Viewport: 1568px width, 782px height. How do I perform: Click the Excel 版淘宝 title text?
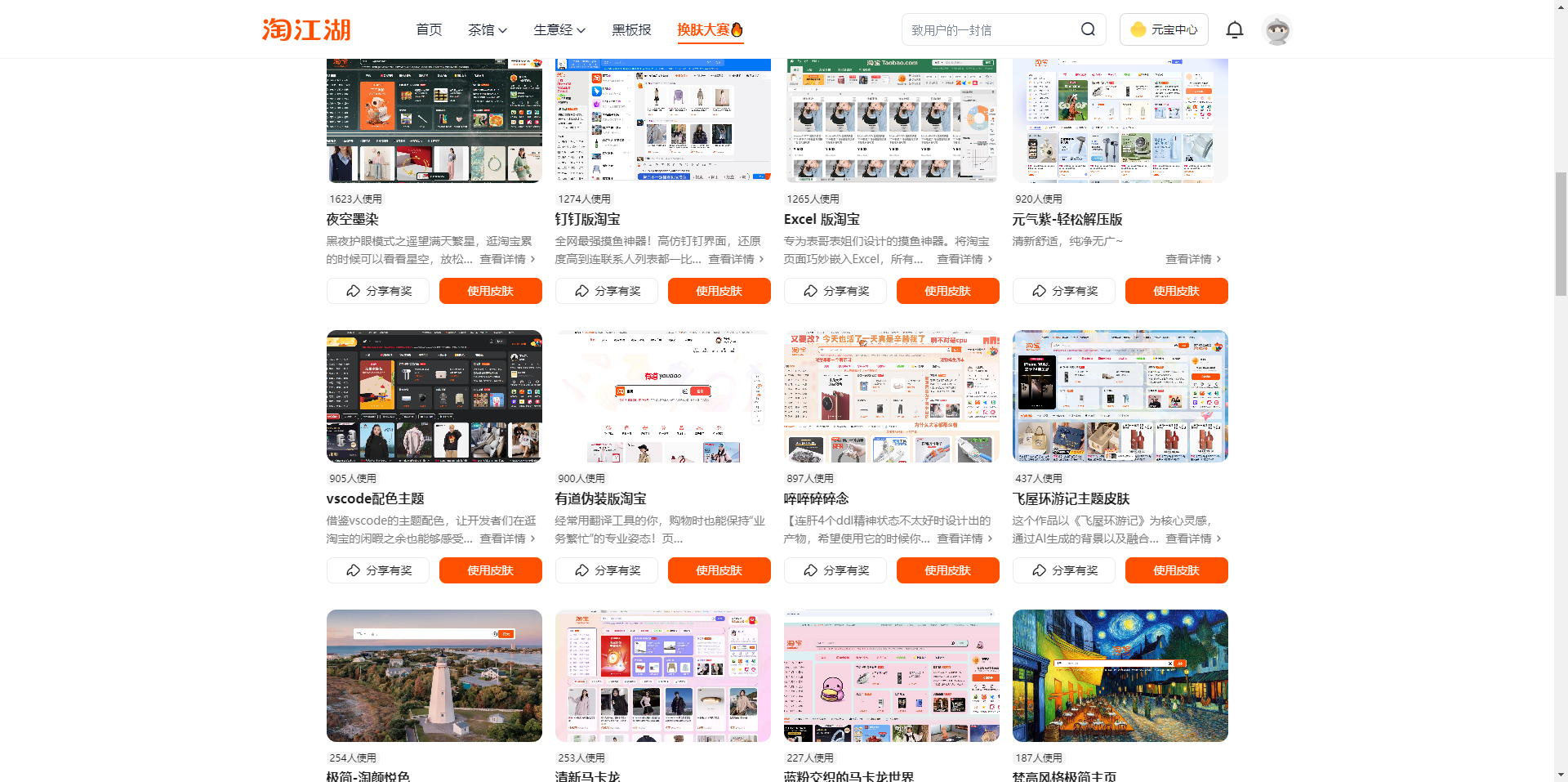[x=822, y=219]
